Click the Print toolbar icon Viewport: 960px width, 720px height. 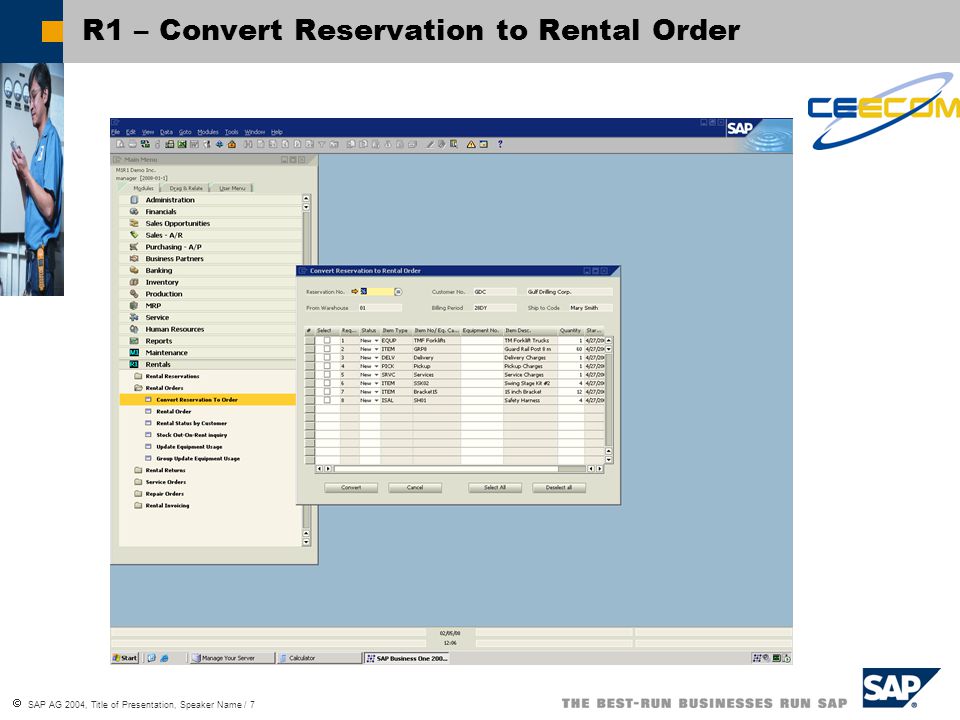132,144
